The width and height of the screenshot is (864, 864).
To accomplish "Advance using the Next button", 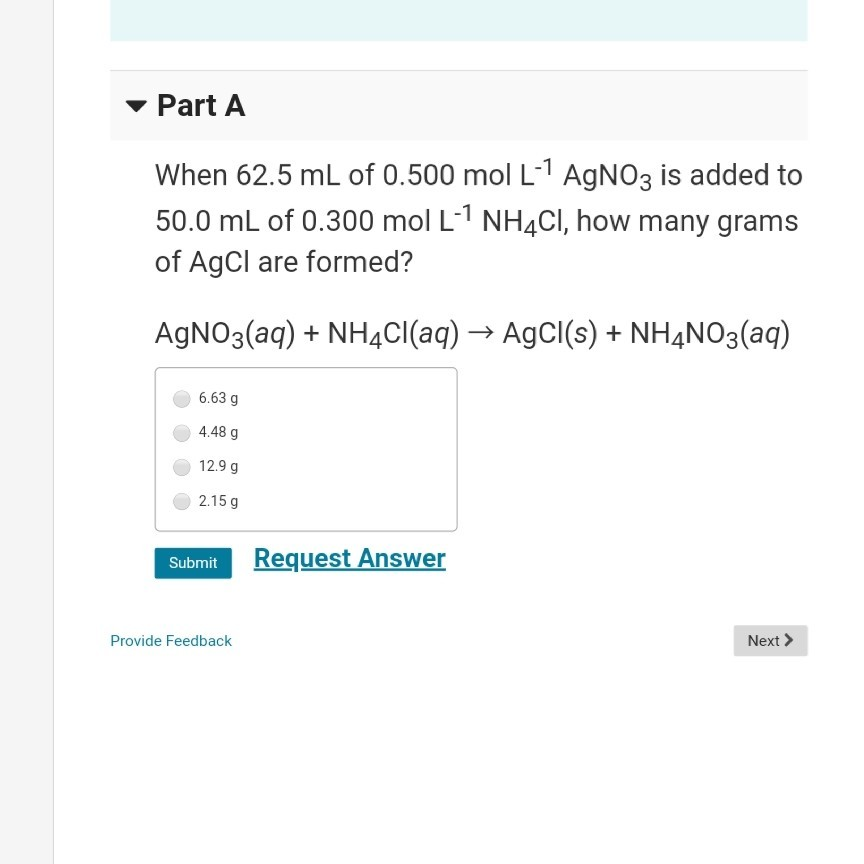I will click(770, 640).
